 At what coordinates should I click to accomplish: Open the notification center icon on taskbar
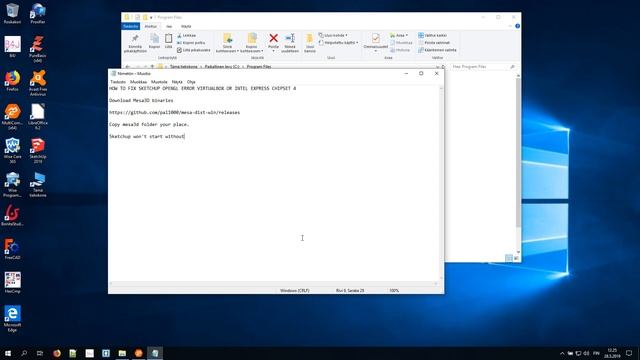click(629, 353)
